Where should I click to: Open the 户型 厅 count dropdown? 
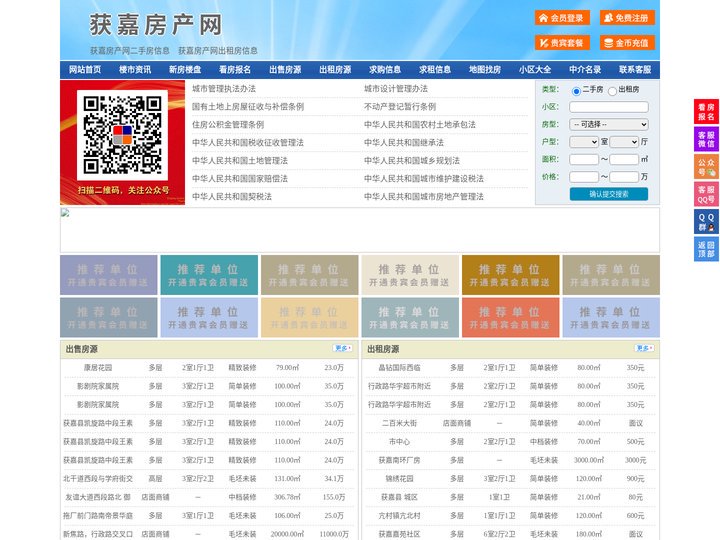[624, 142]
